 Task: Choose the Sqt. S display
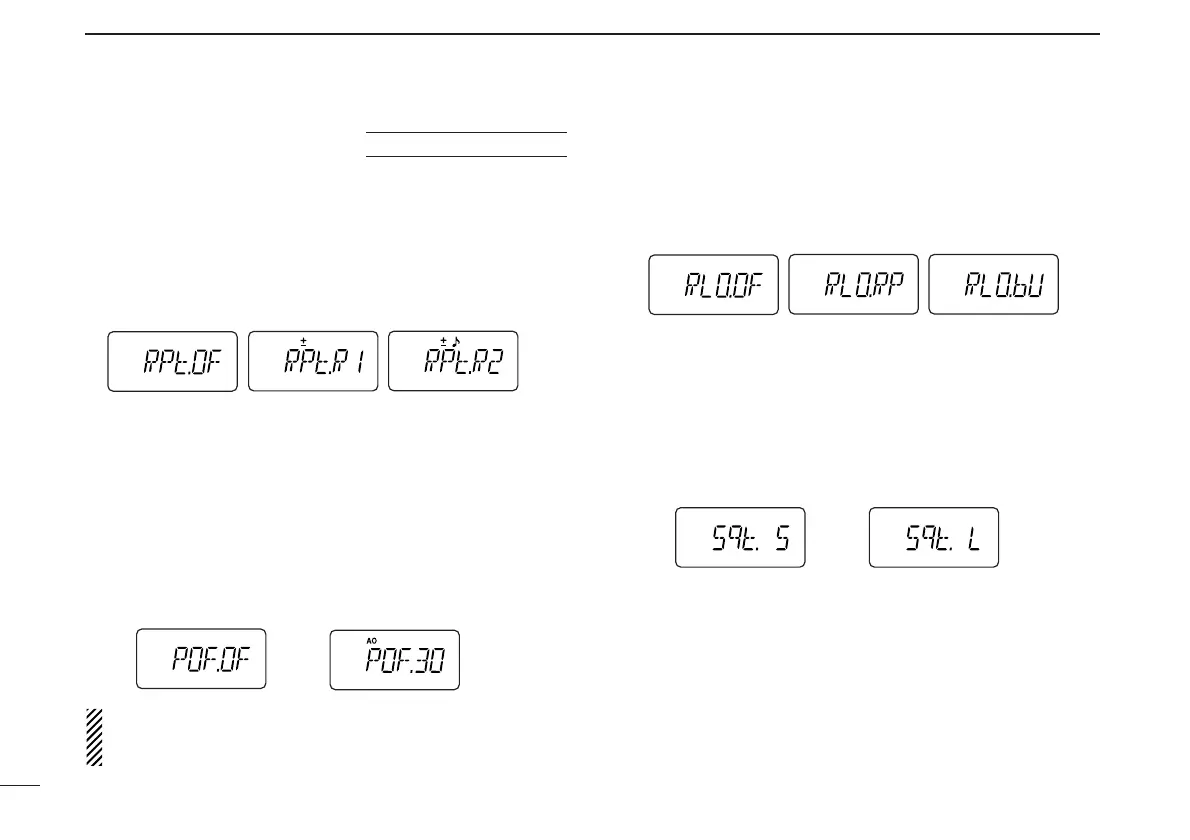(740, 538)
